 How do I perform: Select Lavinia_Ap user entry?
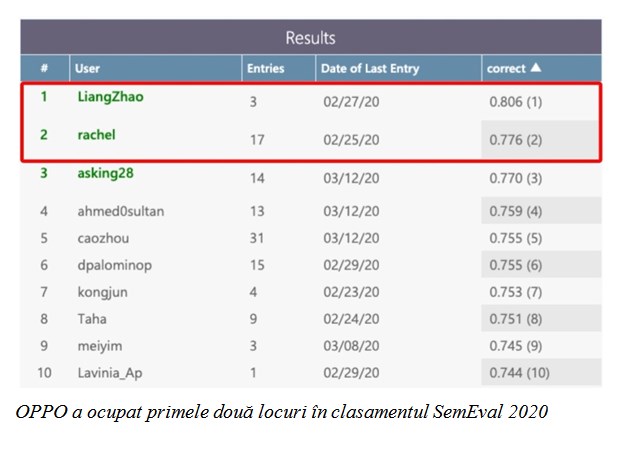tap(109, 373)
